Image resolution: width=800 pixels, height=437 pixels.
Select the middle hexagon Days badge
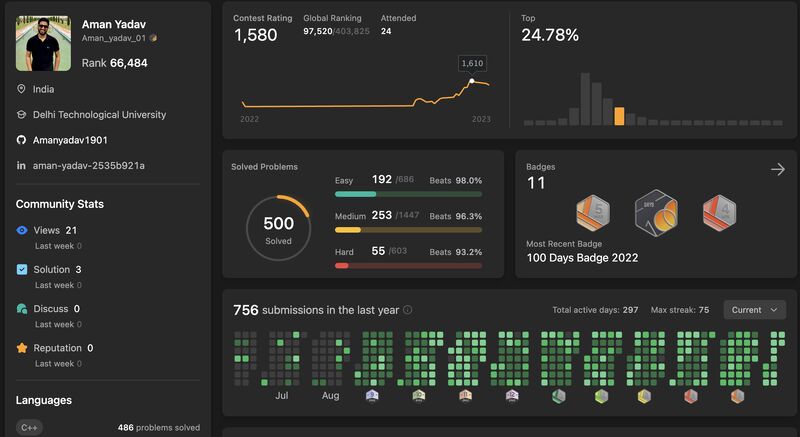656,213
